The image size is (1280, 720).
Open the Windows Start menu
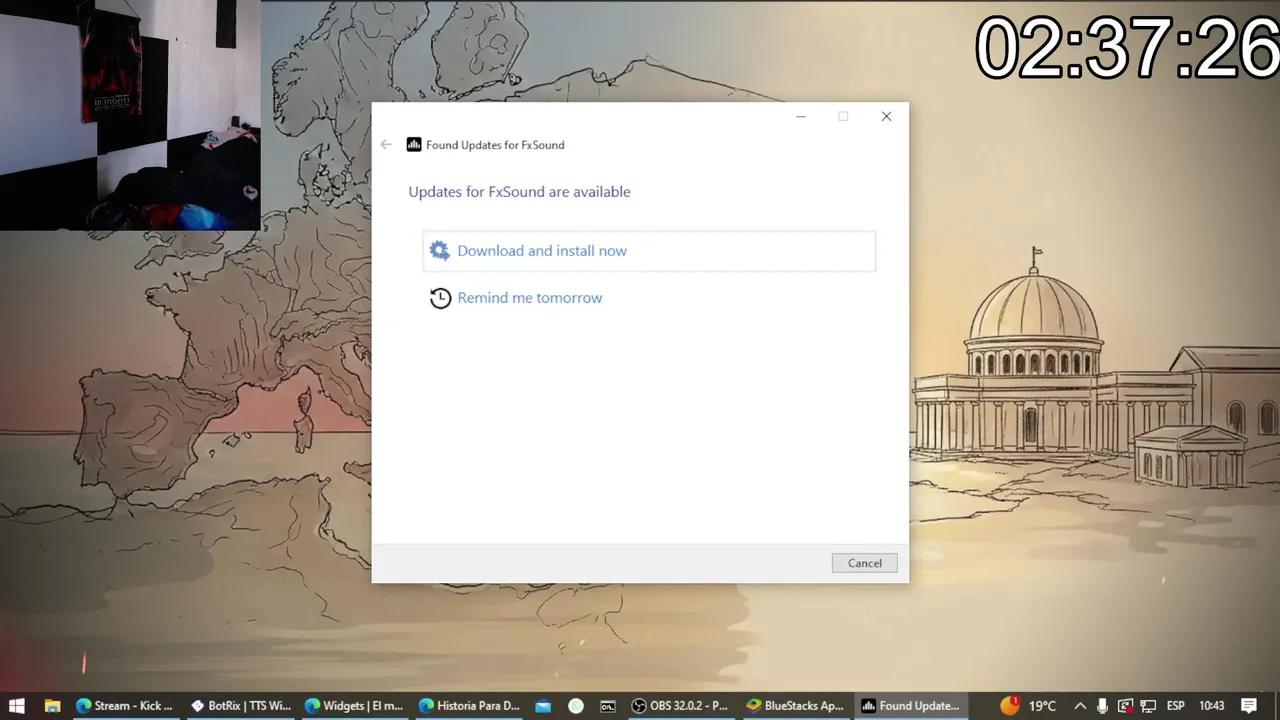pyautogui.click(x=17, y=706)
